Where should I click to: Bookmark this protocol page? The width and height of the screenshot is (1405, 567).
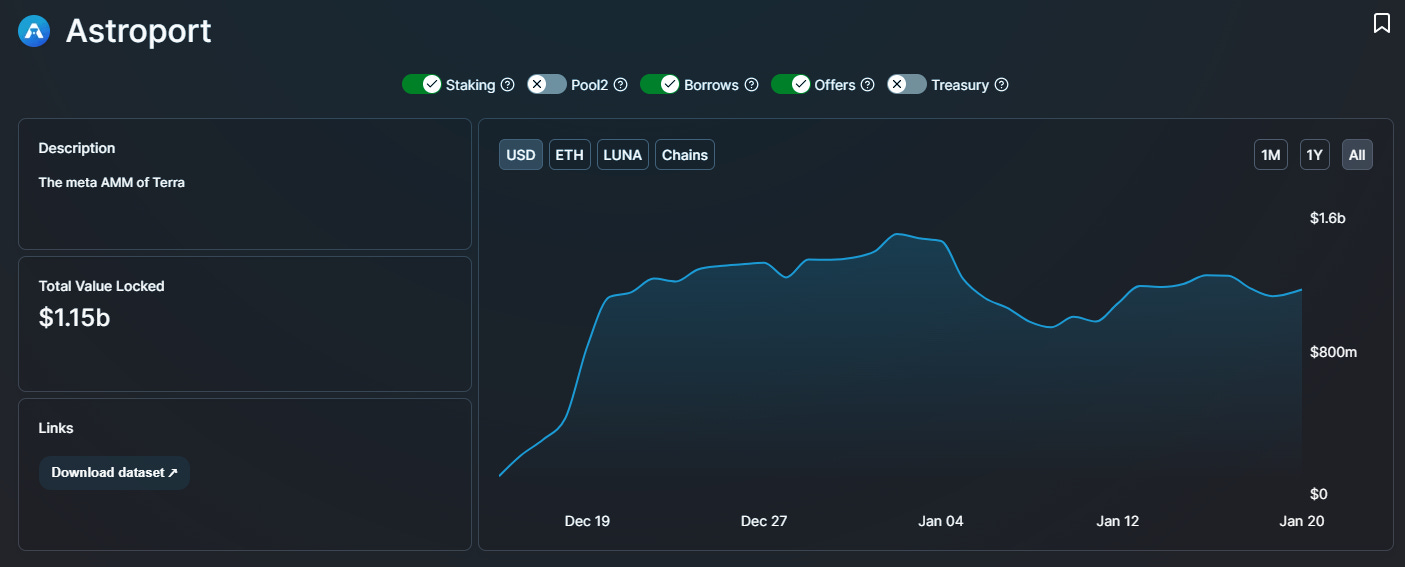pyautogui.click(x=1381, y=23)
